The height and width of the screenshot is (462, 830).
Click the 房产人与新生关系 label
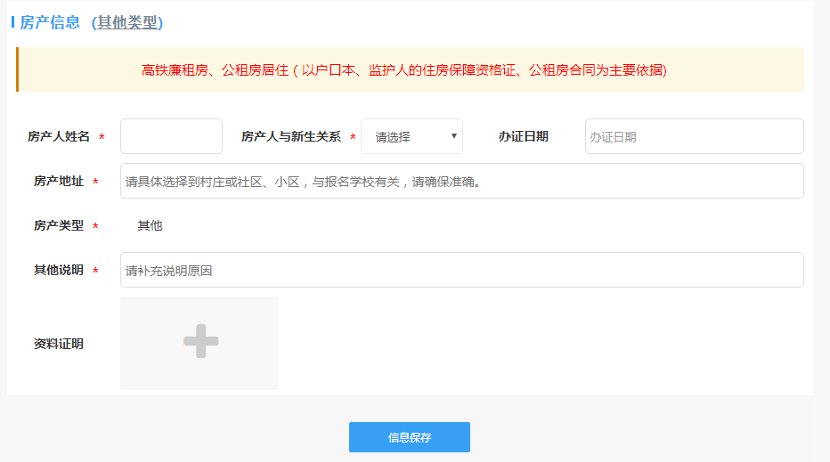[291, 136]
